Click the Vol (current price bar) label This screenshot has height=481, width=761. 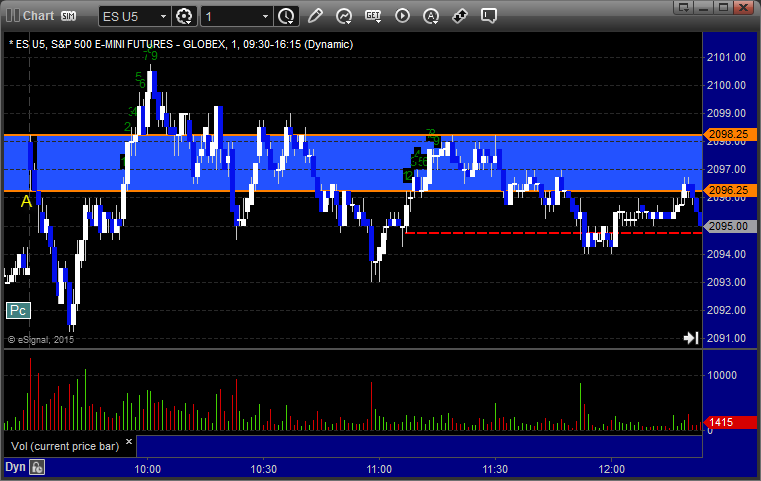(65, 446)
